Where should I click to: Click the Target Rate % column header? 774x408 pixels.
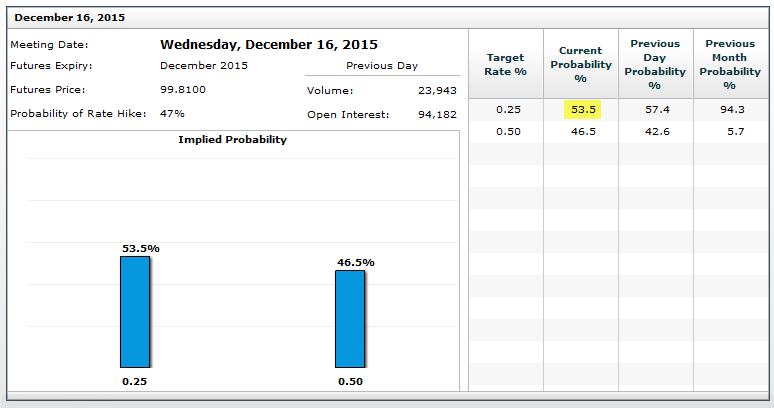click(505, 65)
